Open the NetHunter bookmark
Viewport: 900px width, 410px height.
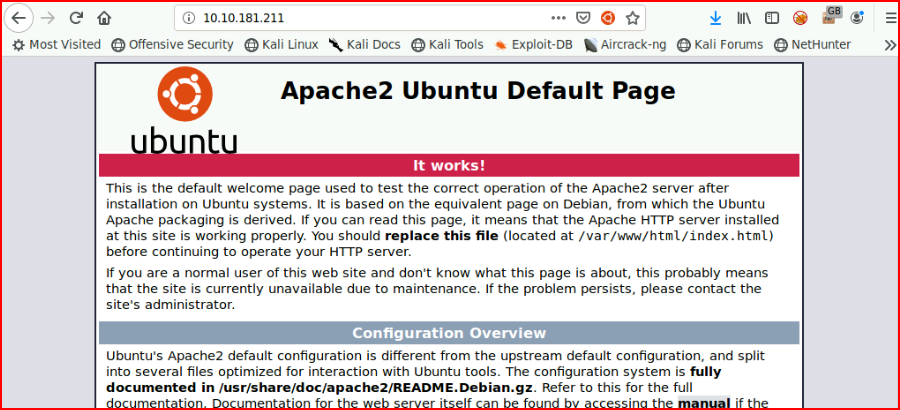[x=812, y=44]
